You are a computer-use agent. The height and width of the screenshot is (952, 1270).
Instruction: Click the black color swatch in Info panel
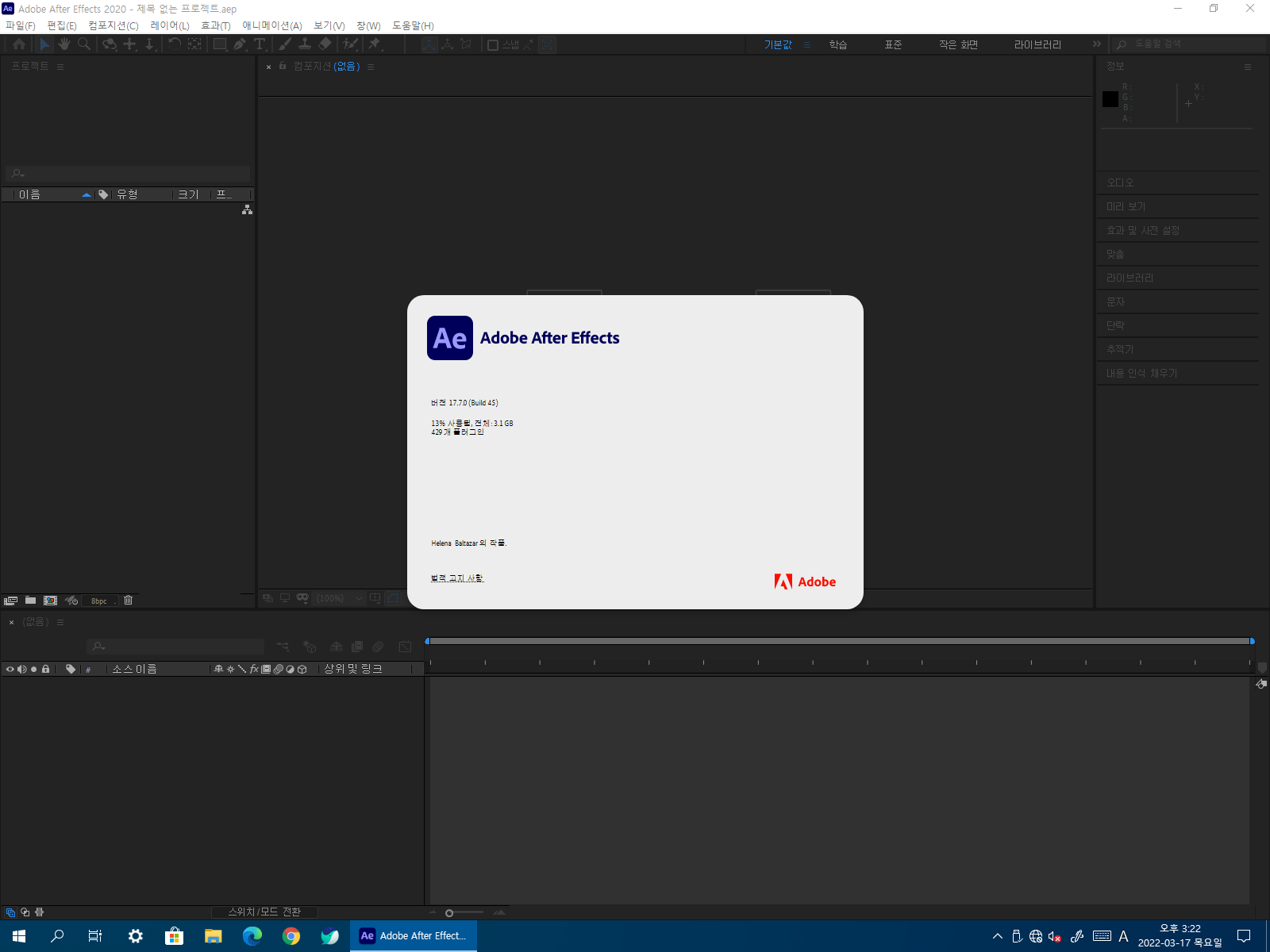point(1110,99)
